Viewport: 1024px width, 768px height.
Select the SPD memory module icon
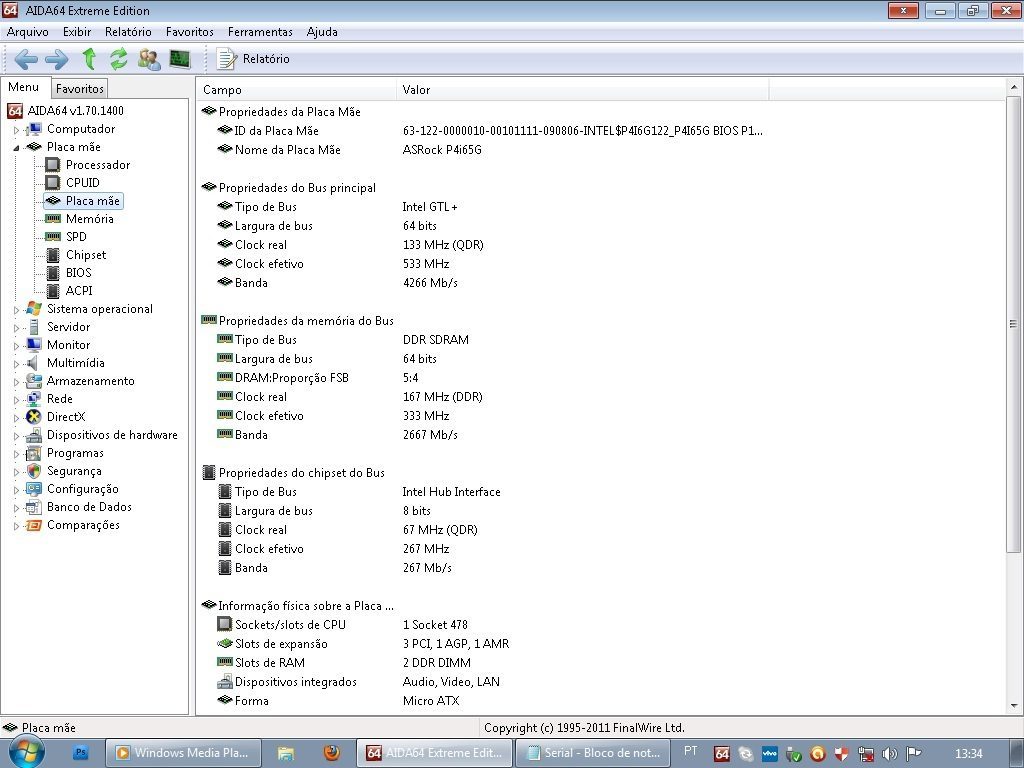click(x=52, y=236)
